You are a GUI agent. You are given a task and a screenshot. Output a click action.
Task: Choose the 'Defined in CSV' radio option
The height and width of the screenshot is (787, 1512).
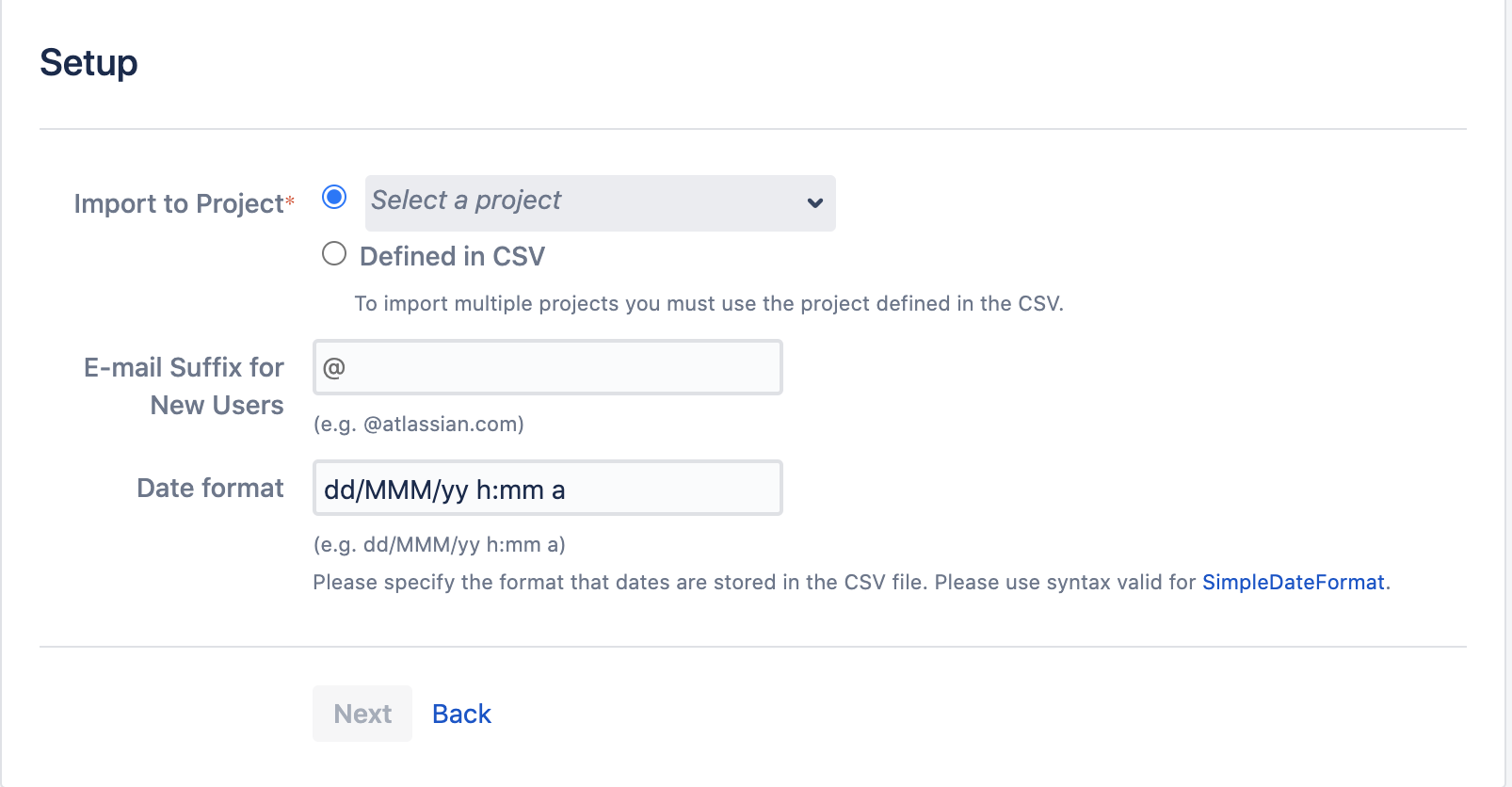pos(334,253)
